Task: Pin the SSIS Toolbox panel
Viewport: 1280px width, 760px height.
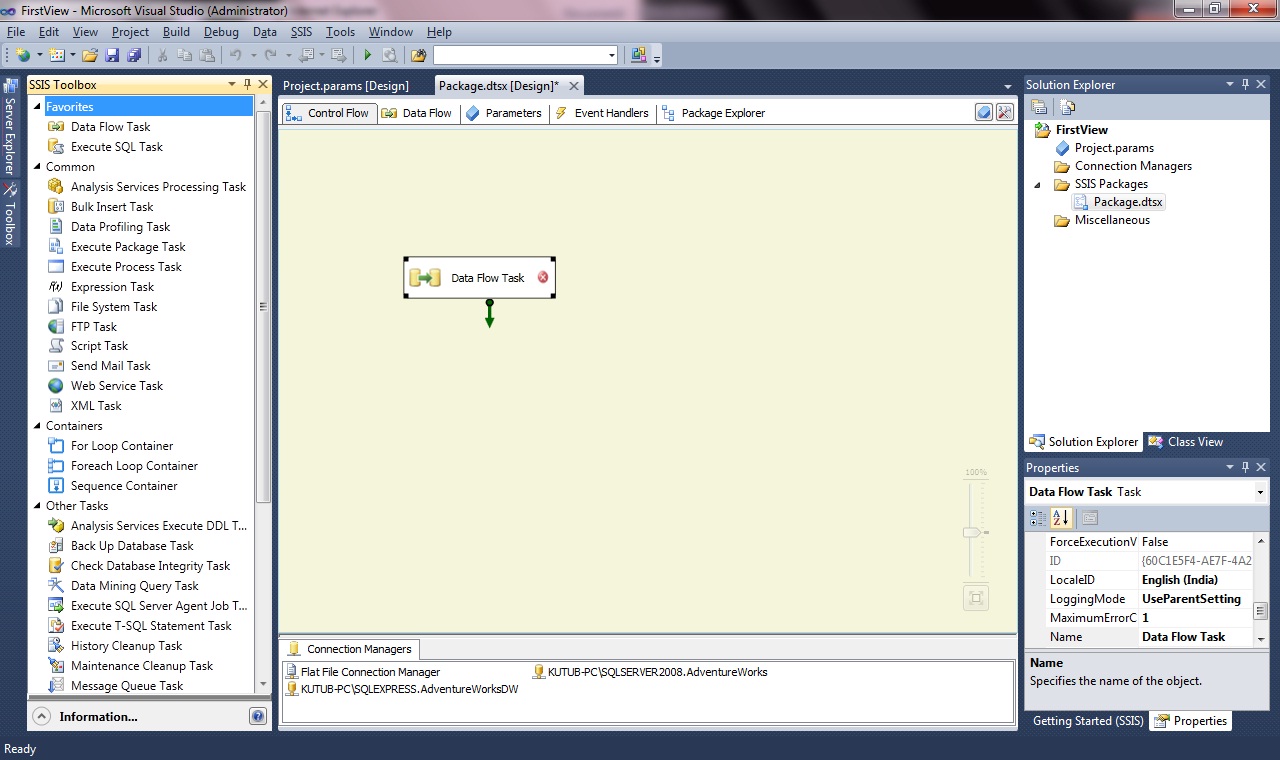Action: coord(247,85)
